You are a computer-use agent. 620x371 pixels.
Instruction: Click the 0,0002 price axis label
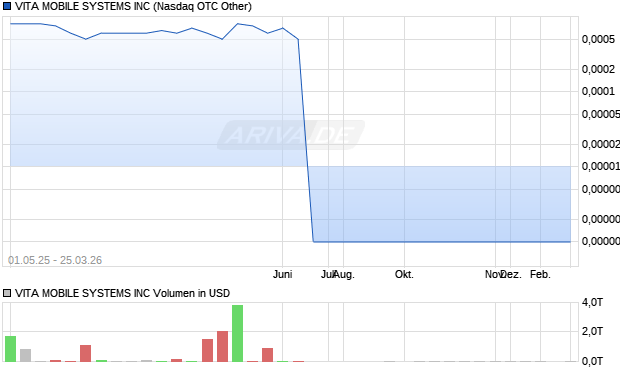pos(598,69)
